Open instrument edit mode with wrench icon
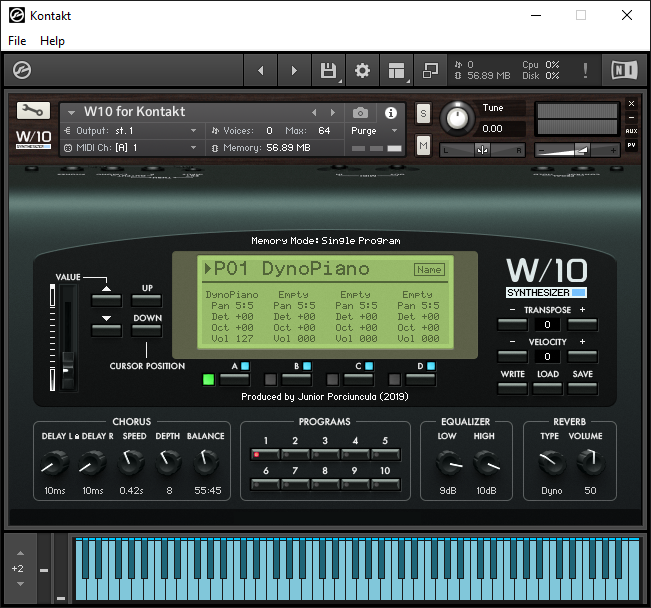The width and height of the screenshot is (651, 608). pos(33,111)
